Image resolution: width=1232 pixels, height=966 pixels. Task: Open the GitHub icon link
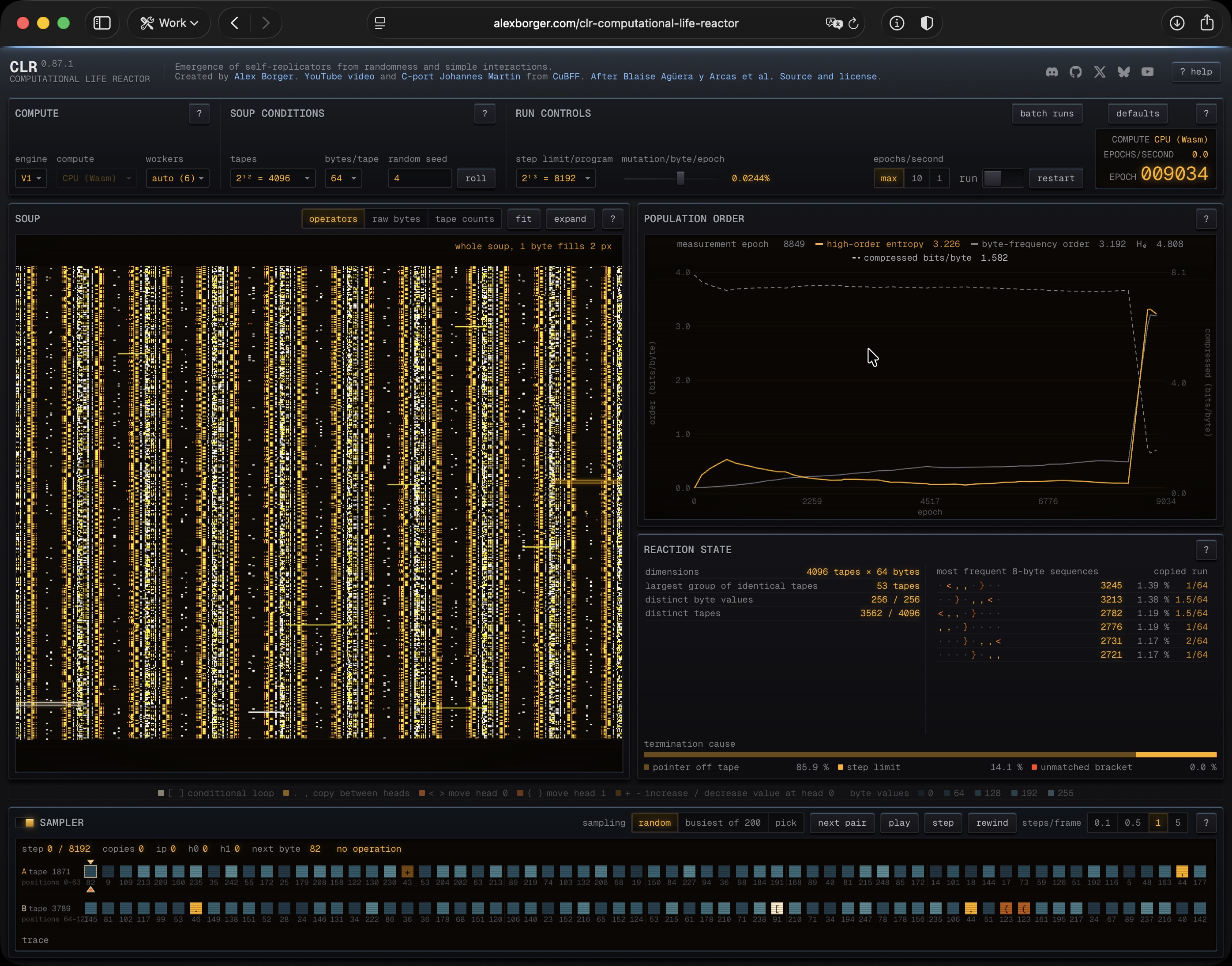(1075, 72)
